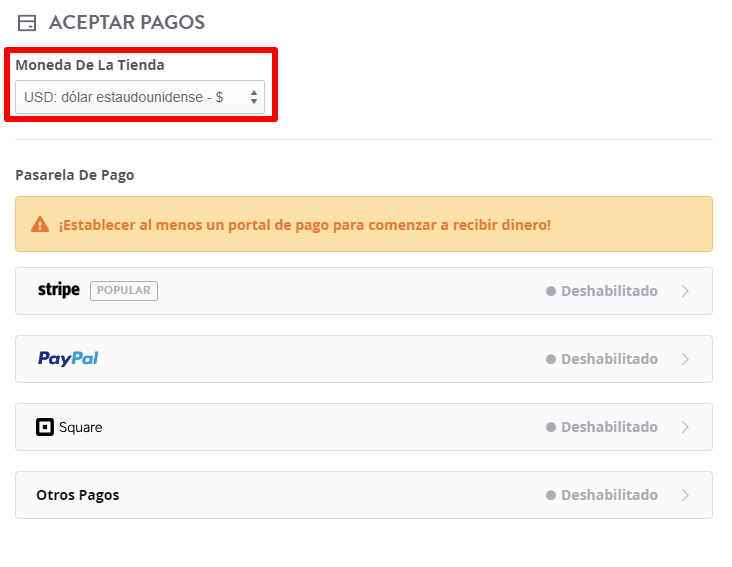
Task: Open the Square payment gateway row
Action: pyautogui.click(x=364, y=427)
